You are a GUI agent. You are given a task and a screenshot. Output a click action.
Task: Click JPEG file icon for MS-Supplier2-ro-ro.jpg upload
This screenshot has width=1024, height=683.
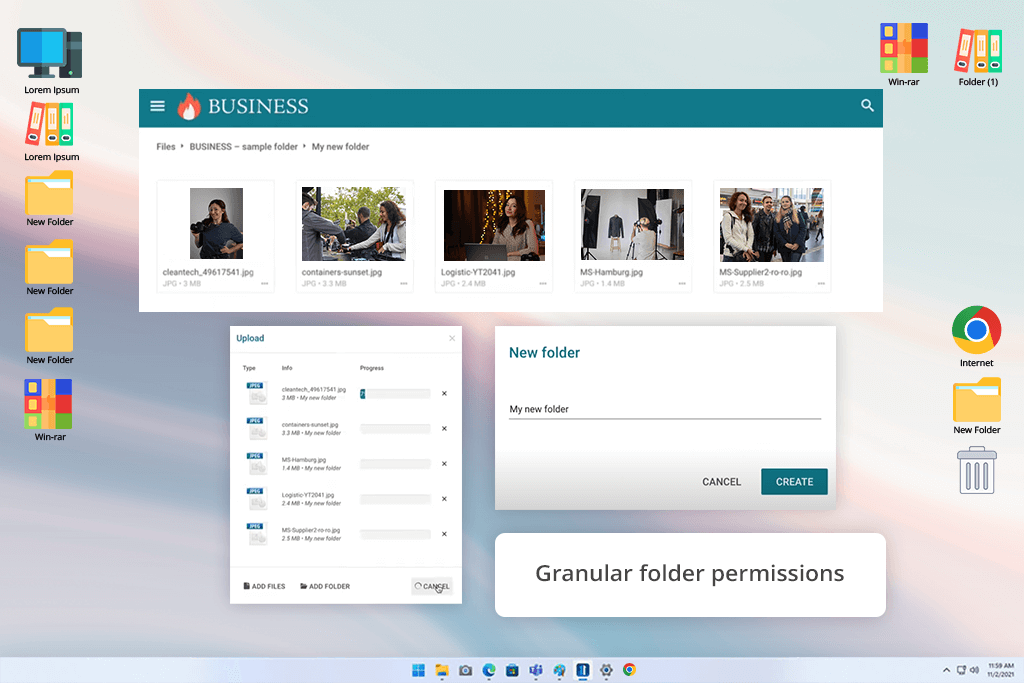(x=257, y=534)
